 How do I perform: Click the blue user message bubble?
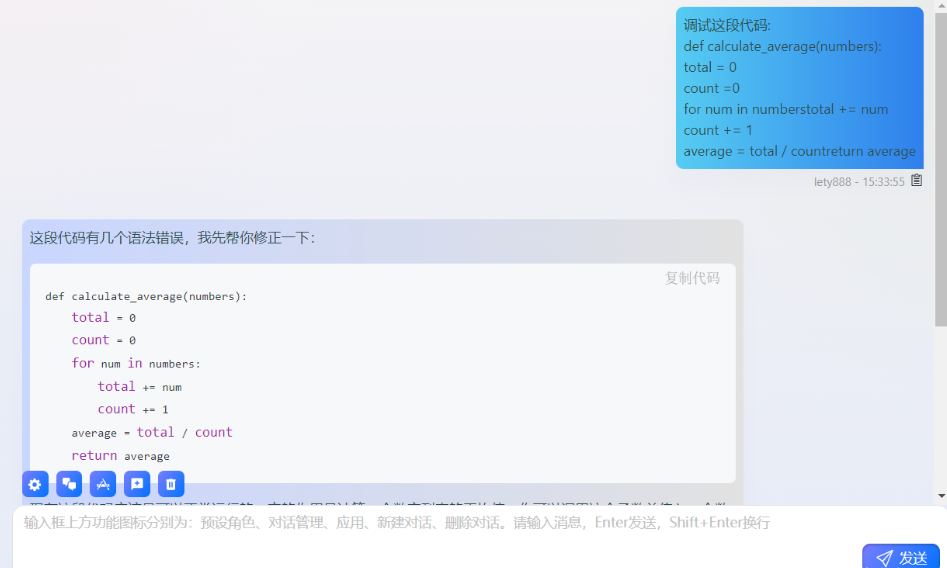pyautogui.click(x=799, y=88)
